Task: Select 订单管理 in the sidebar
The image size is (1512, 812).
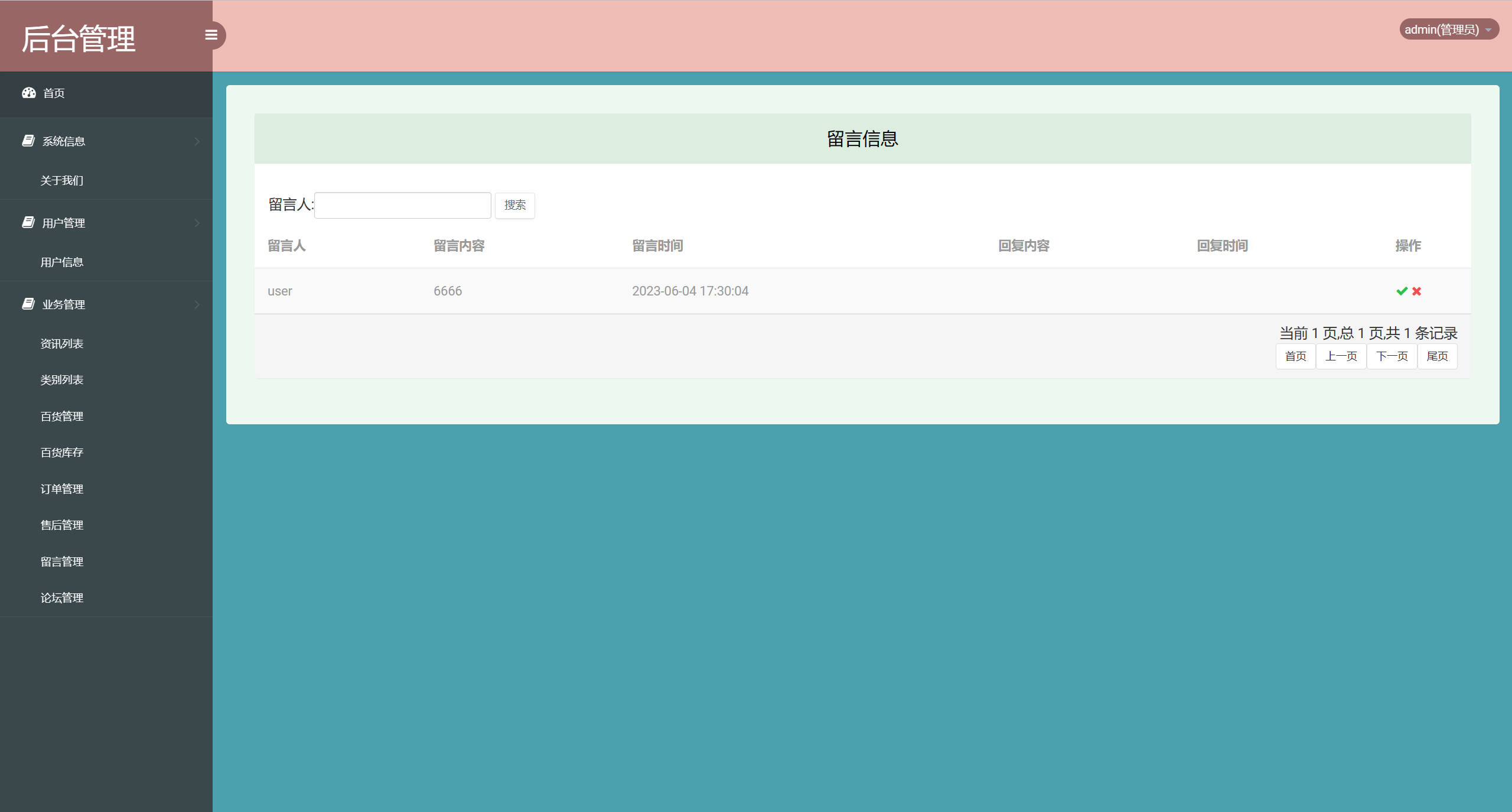Action: [x=61, y=489]
